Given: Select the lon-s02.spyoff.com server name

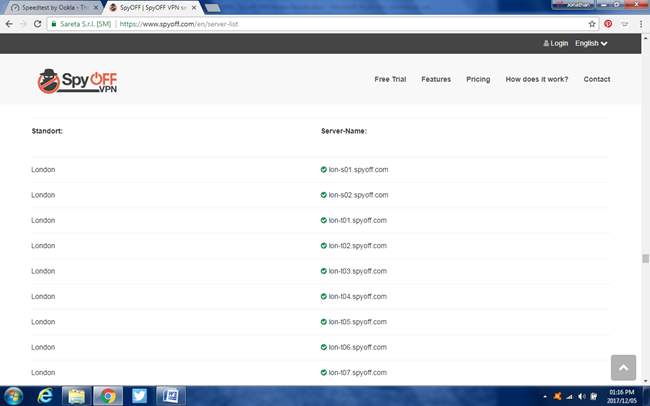Looking at the screenshot, I should 359,194.
